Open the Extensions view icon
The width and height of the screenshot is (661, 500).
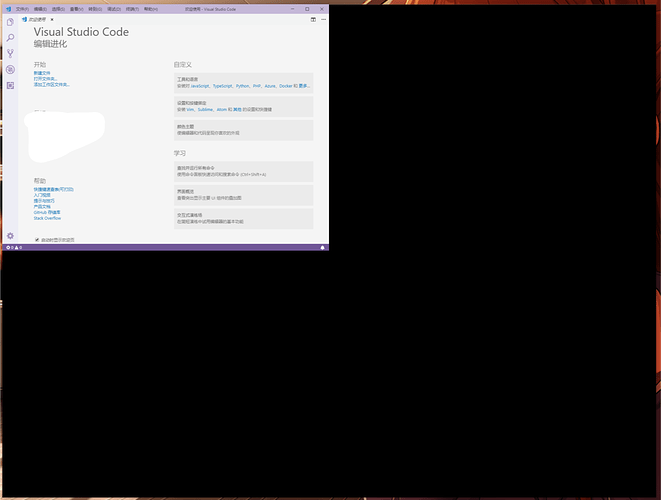[10, 86]
